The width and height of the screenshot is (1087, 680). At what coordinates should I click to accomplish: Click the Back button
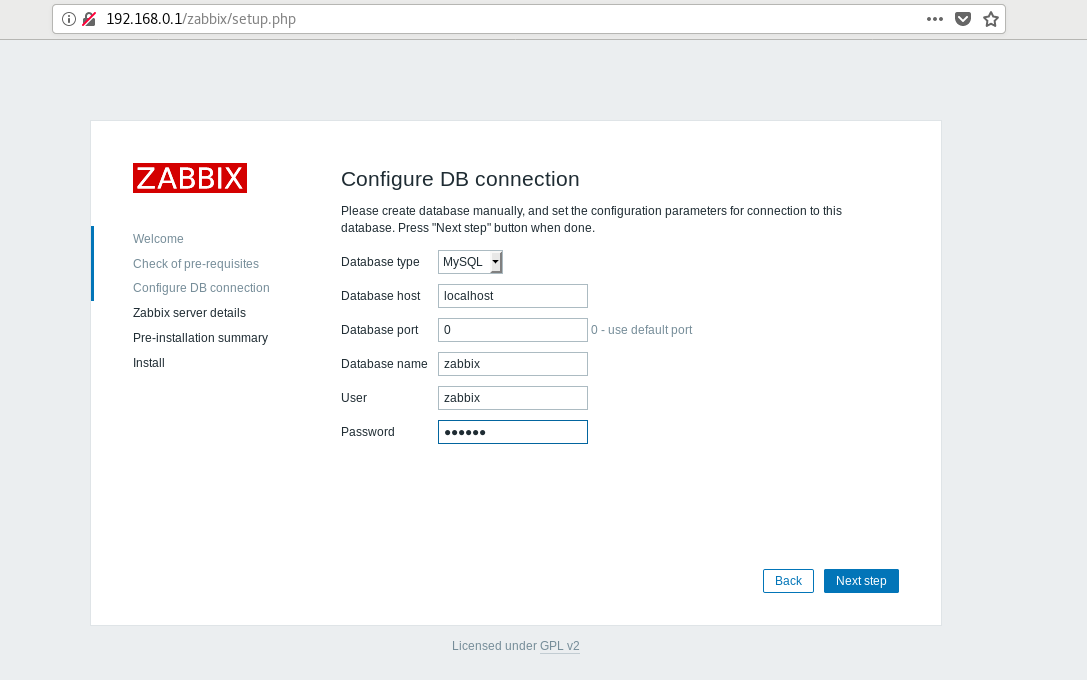click(788, 581)
